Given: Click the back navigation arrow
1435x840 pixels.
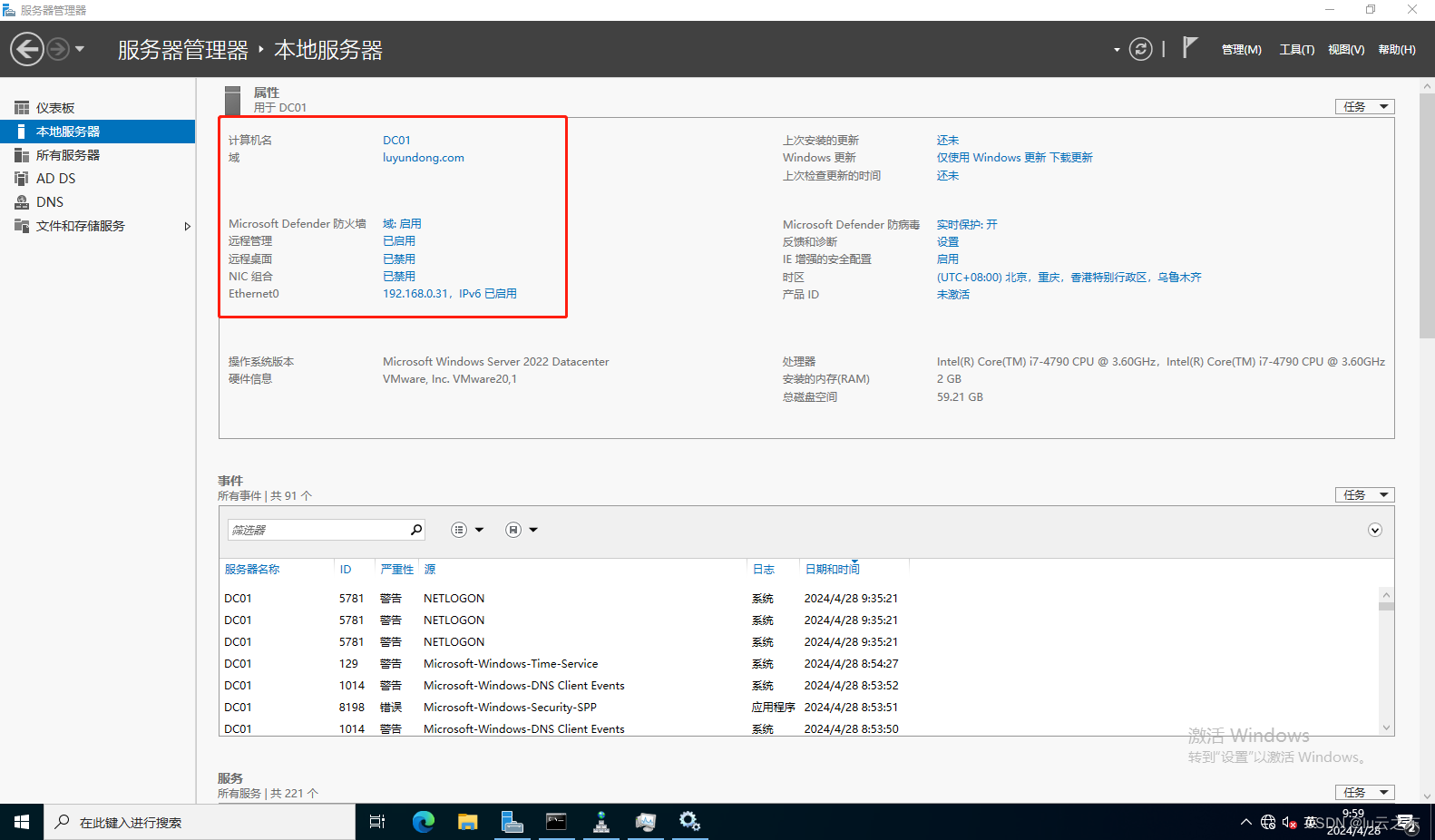Looking at the screenshot, I should pyautogui.click(x=27, y=49).
